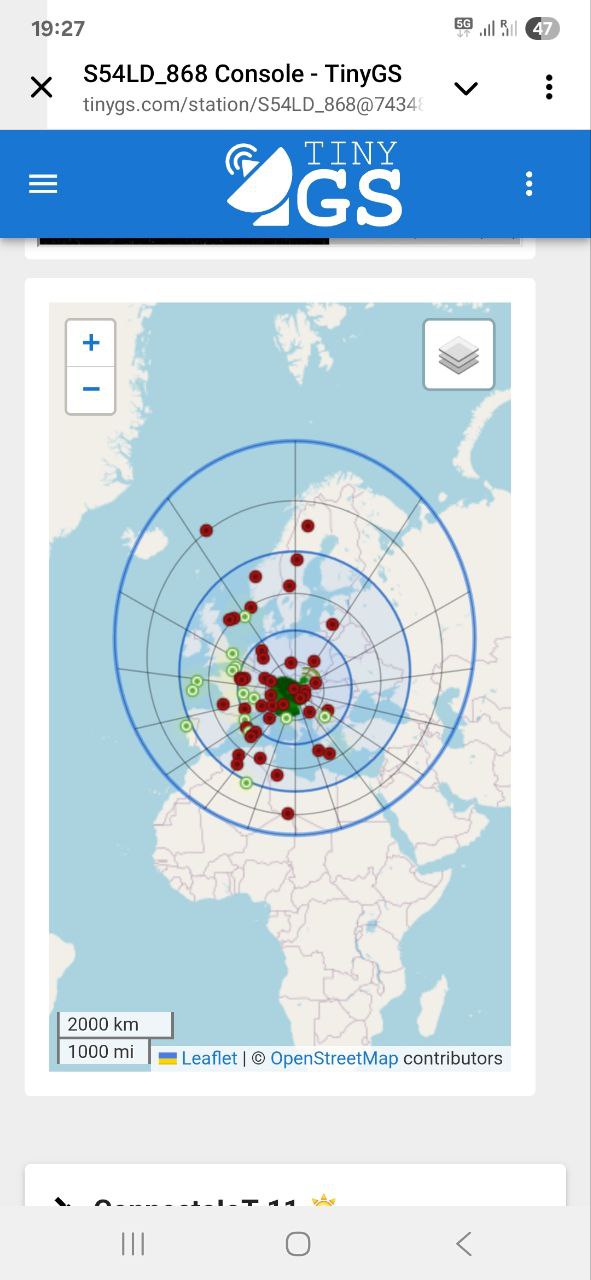Open the browser three-dot options menu
The image size is (591, 1280).
pyautogui.click(x=549, y=87)
